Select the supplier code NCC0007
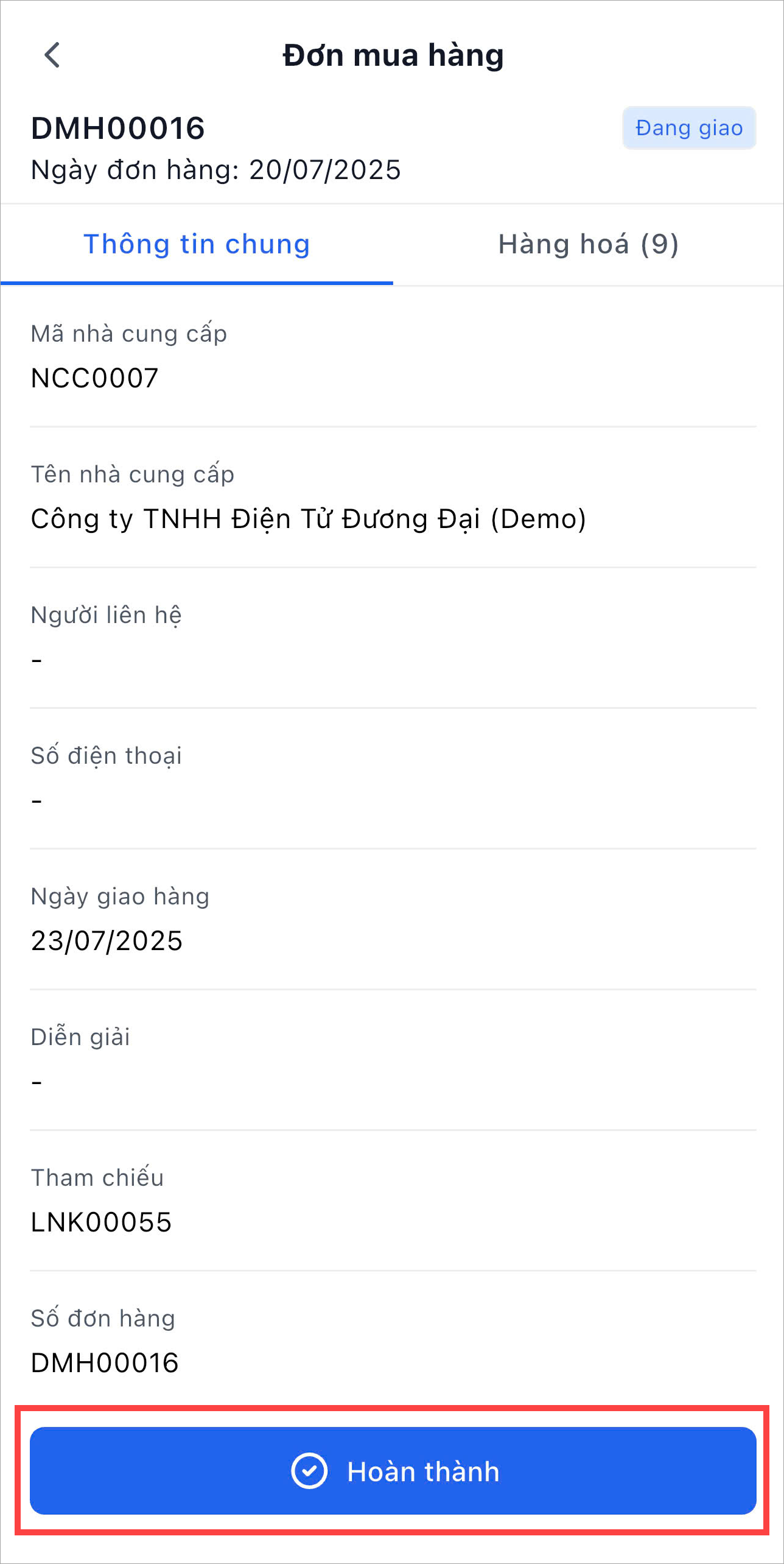784x1564 pixels. [x=95, y=378]
